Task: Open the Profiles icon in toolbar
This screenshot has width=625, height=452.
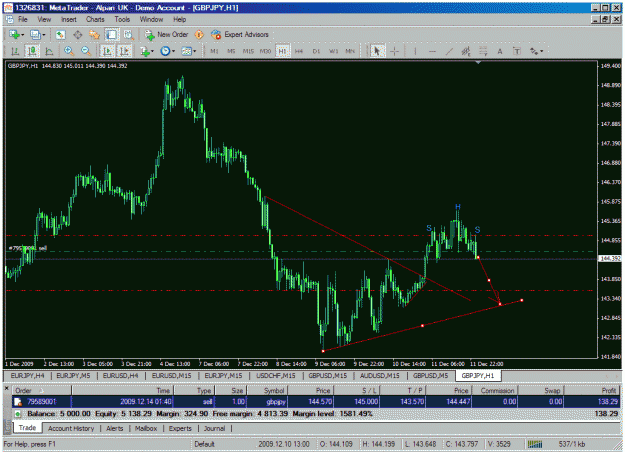Action: (35, 35)
